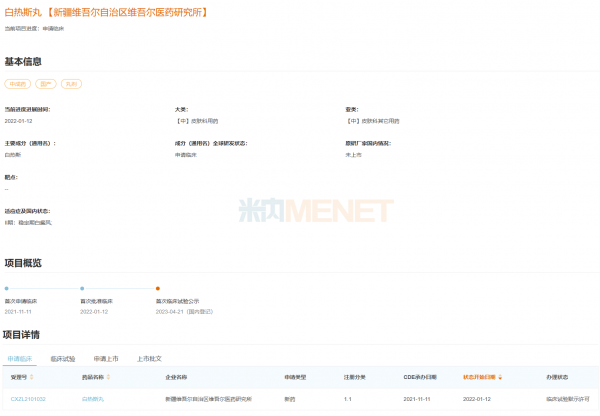600x416 pixels.
Task: Select the orange 首次临床试验公示 timeline dot
Action: click(x=158, y=288)
